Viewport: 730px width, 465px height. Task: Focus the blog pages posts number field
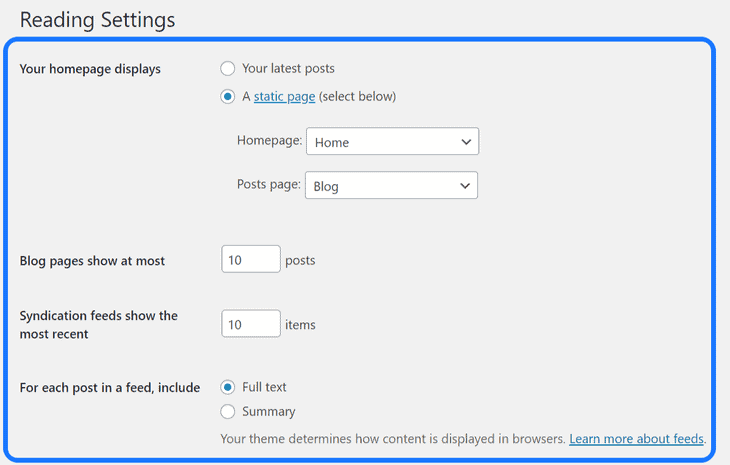pyautogui.click(x=250, y=260)
